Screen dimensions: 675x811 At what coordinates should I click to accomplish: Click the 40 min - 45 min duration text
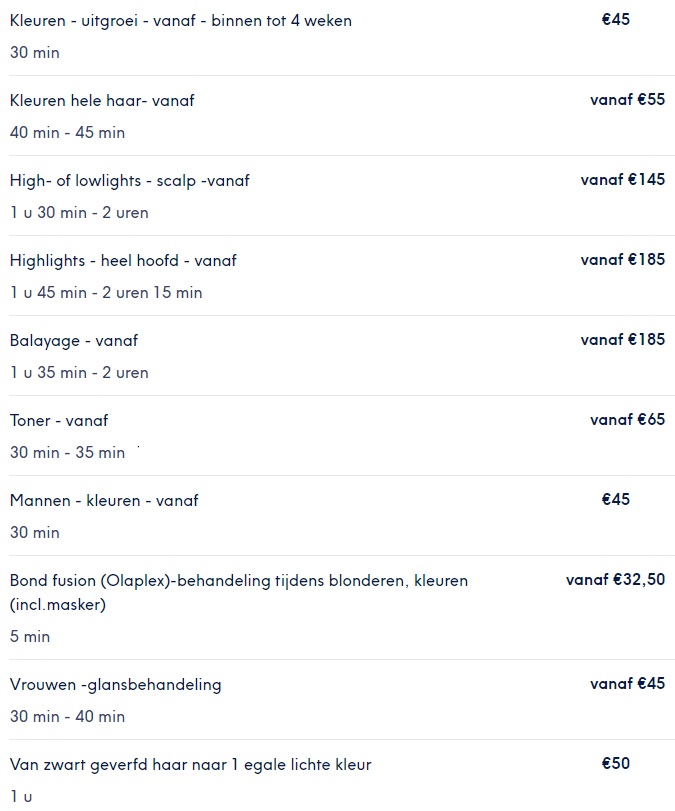(x=67, y=132)
